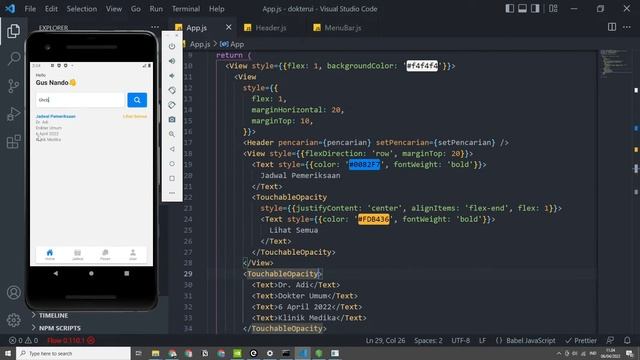
Task: Tap the User tab in app bottom bar
Action: pyautogui.click(x=133, y=255)
